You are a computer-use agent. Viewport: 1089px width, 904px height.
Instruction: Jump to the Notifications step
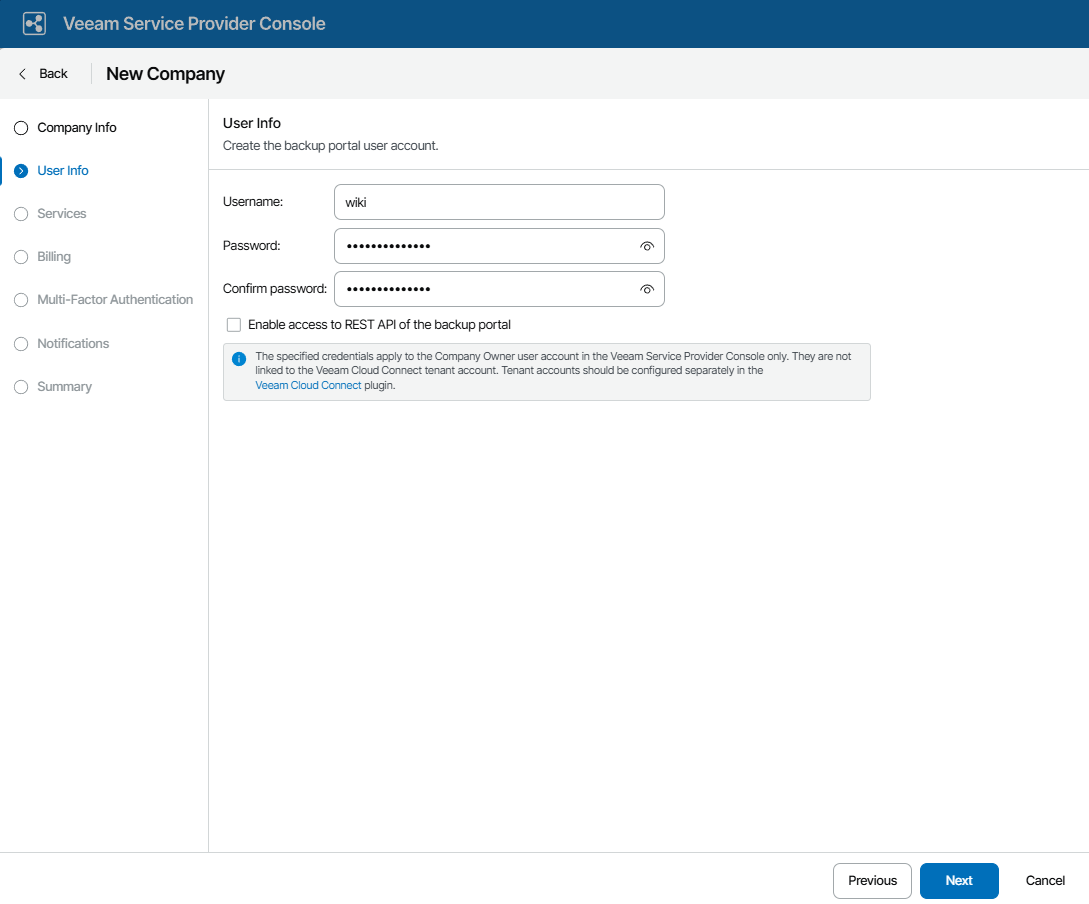tap(73, 344)
